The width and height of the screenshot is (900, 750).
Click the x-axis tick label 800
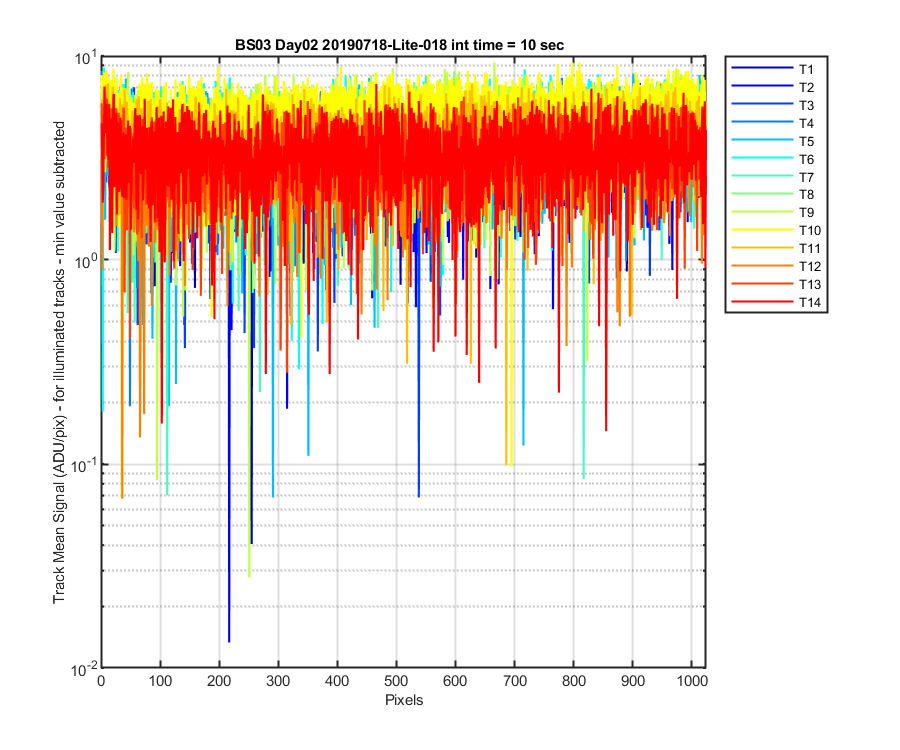tap(573, 681)
